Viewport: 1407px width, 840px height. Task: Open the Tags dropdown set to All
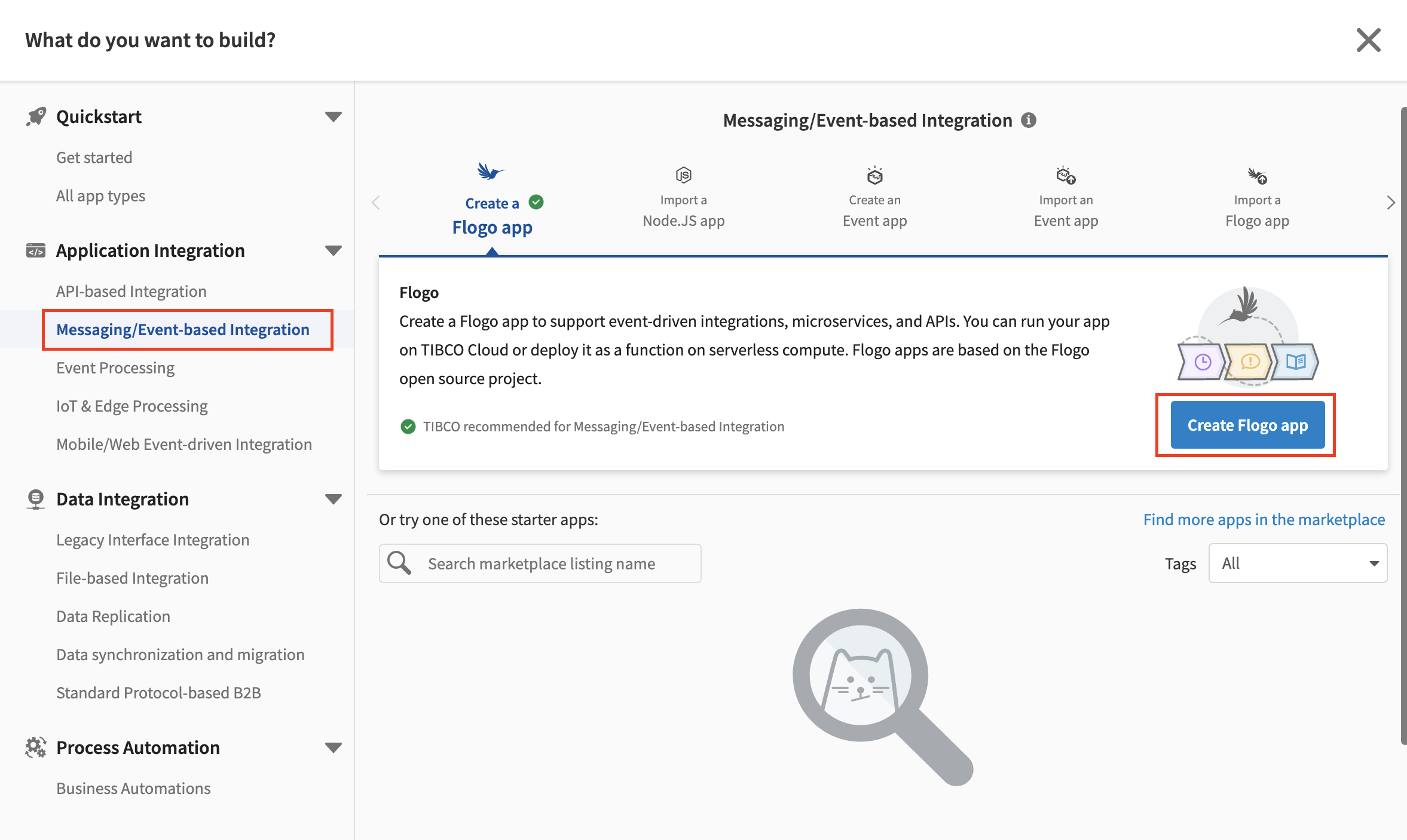pos(1298,563)
